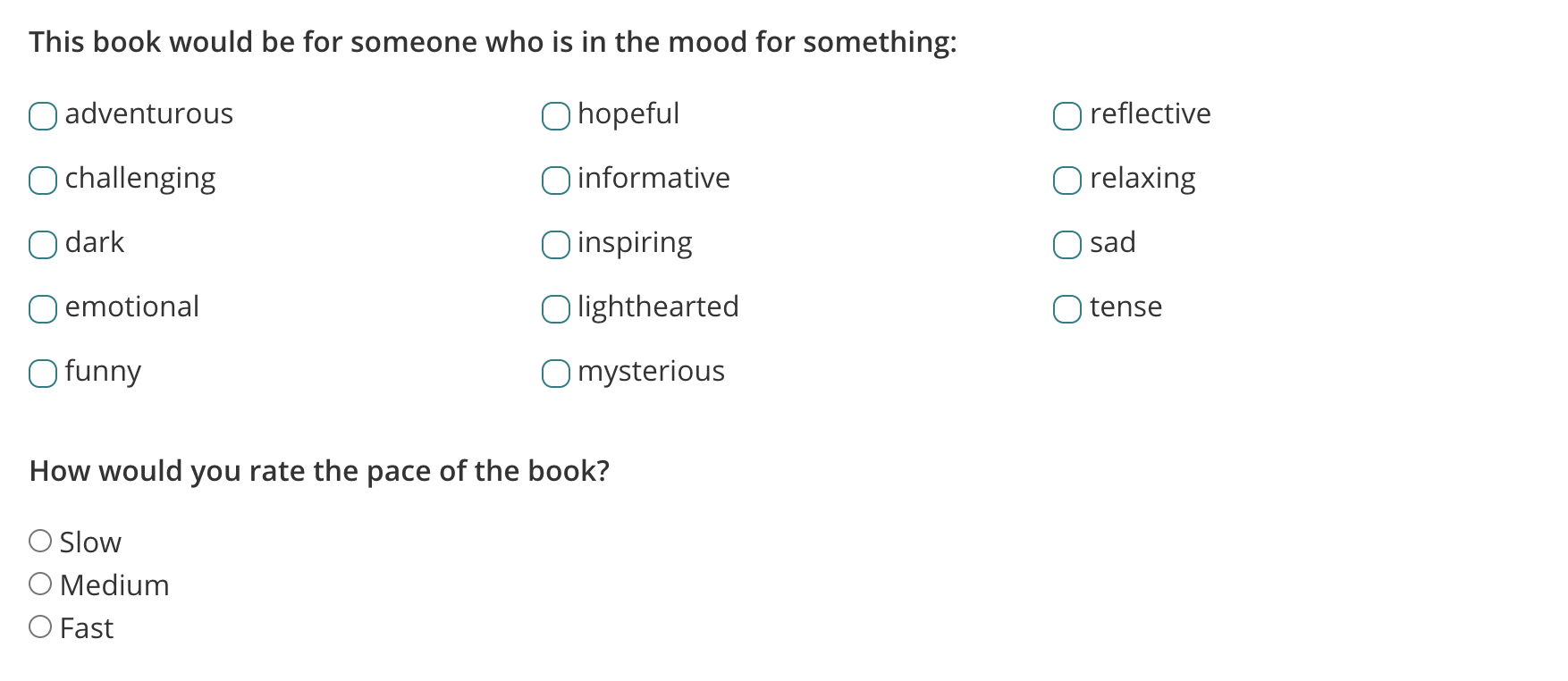Check the adventurous mood option

coord(42,116)
